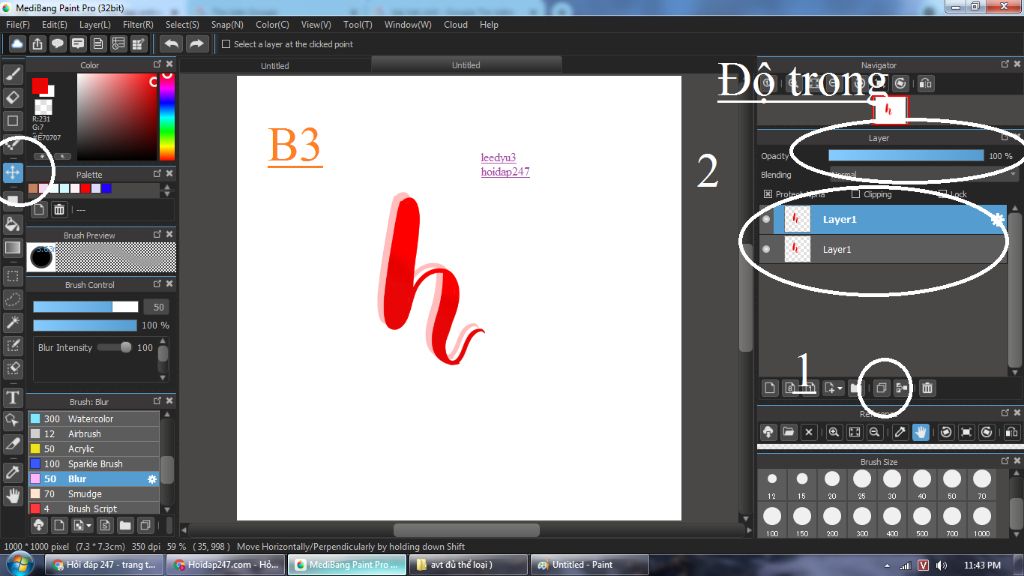
Task: Click the Redo arrow
Action: tap(196, 44)
